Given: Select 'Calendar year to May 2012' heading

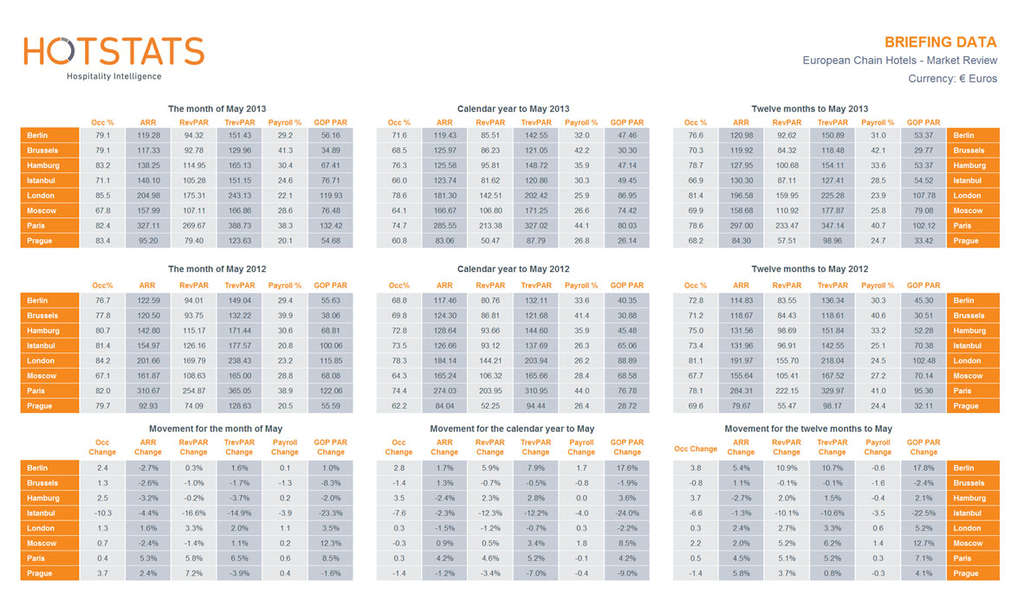Looking at the screenshot, I should click(x=513, y=269).
